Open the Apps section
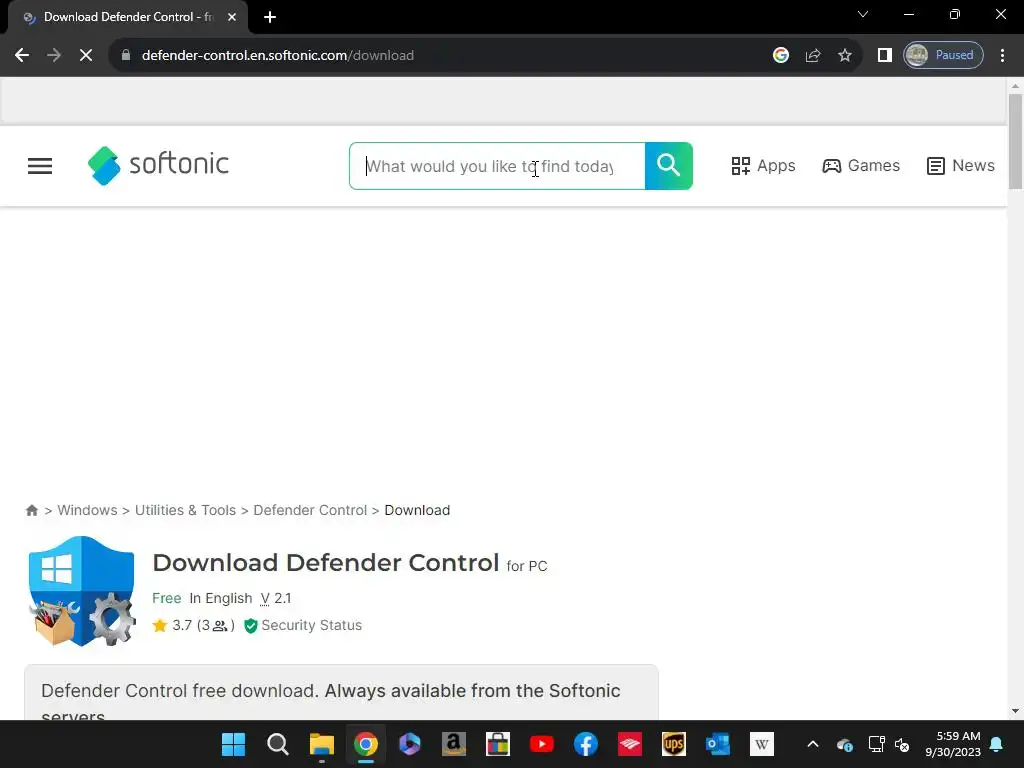Screen dimensions: 1024x768 (763, 166)
